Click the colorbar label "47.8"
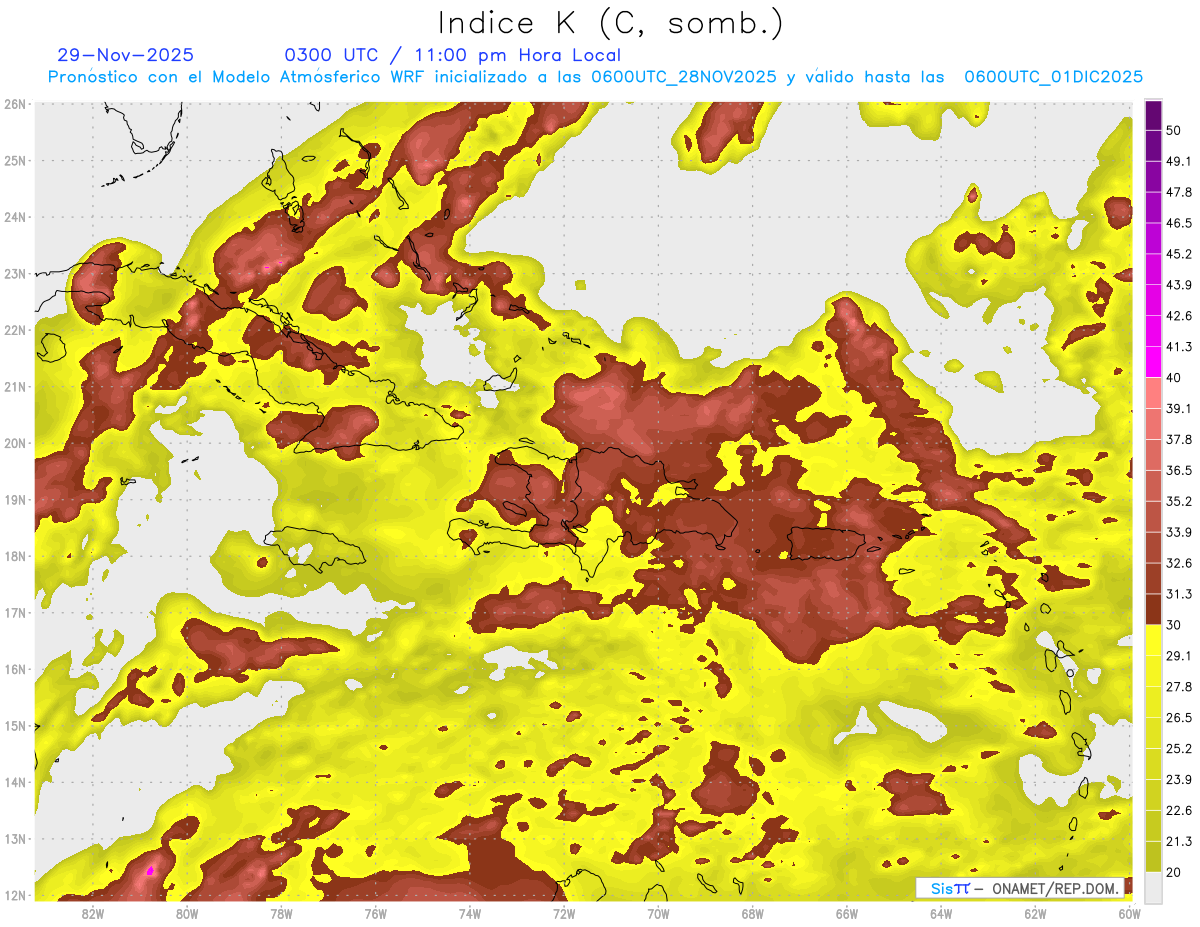The width and height of the screenshot is (1200, 927). point(1179,192)
